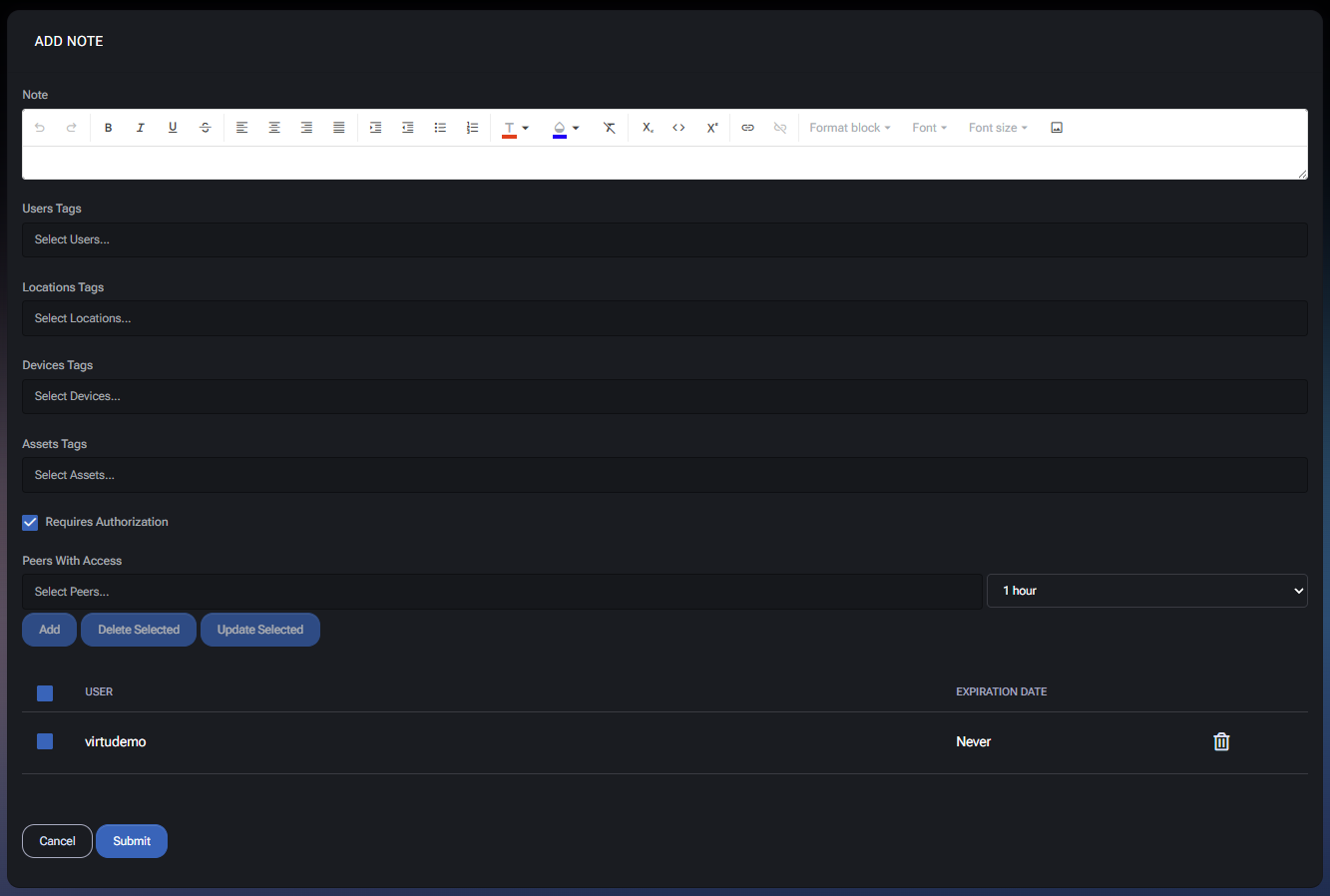The image size is (1330, 896).
Task: Open the Font family menu
Action: (929, 128)
